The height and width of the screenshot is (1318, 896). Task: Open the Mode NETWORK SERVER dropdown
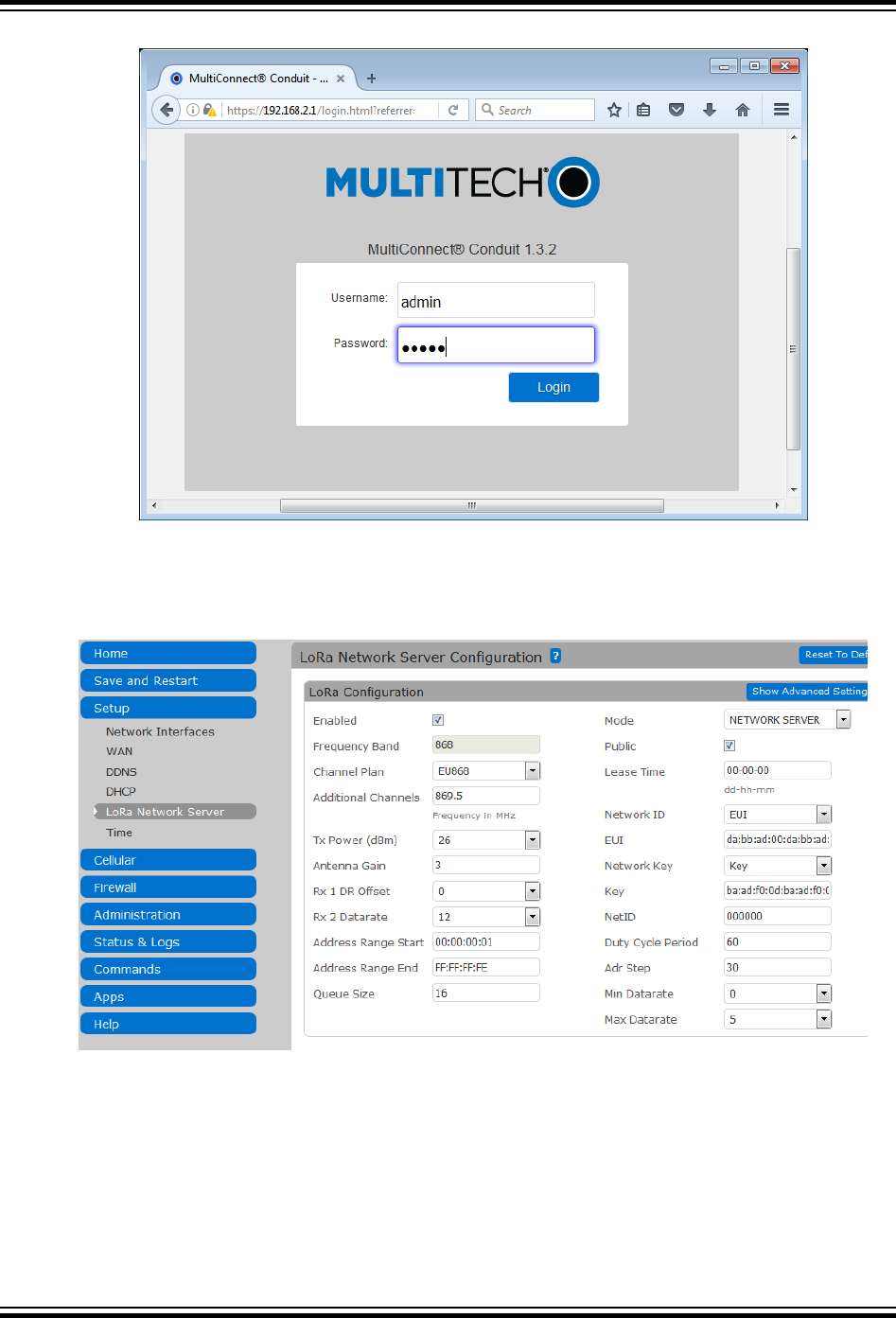click(x=787, y=720)
